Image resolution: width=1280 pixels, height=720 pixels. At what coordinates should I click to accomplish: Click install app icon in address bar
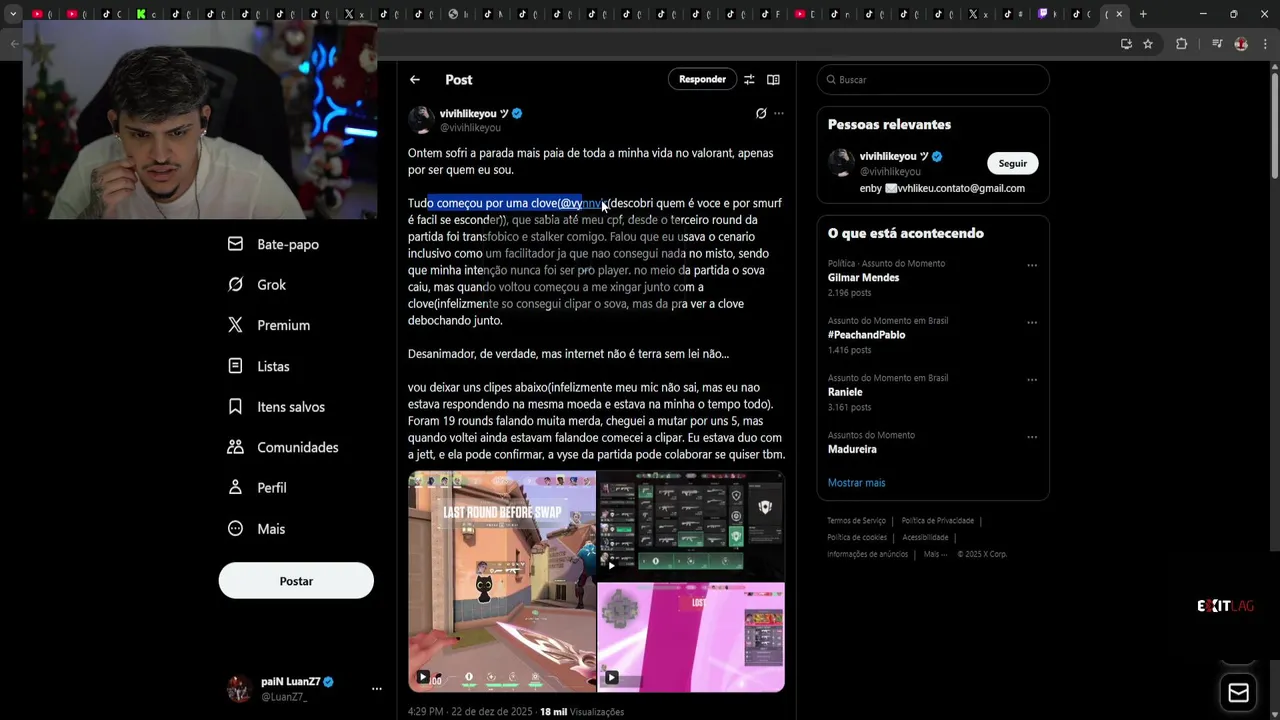1126,44
